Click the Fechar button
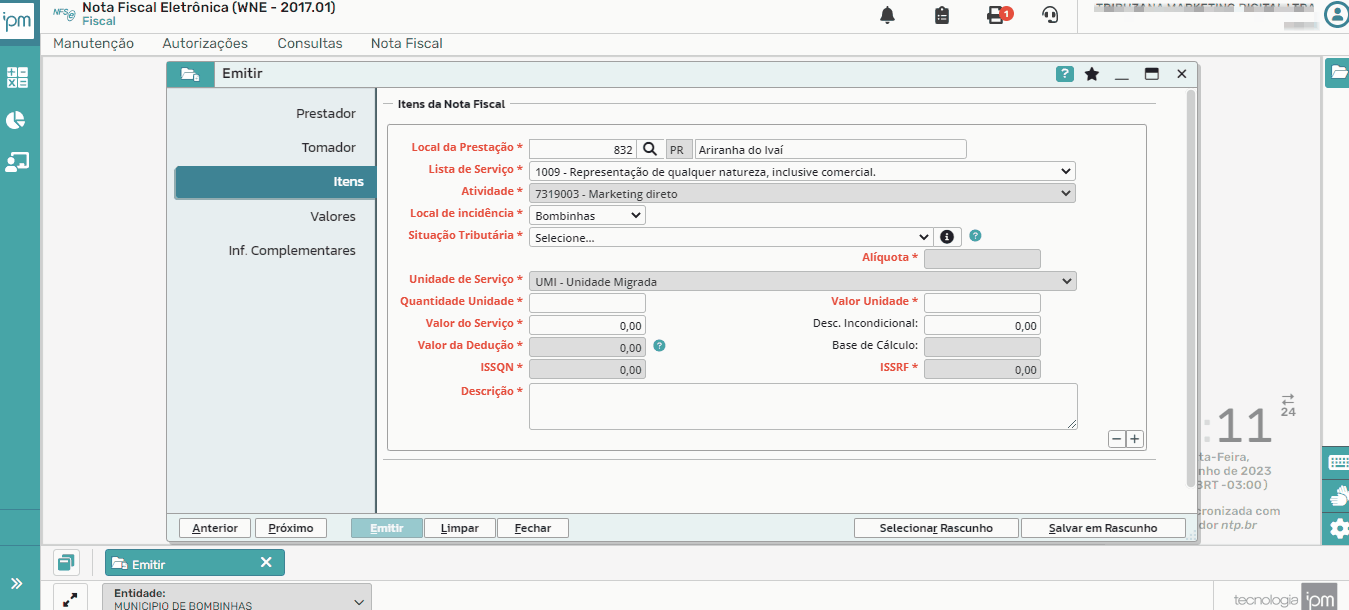Screen dimensions: 1349x610 (x=533, y=528)
